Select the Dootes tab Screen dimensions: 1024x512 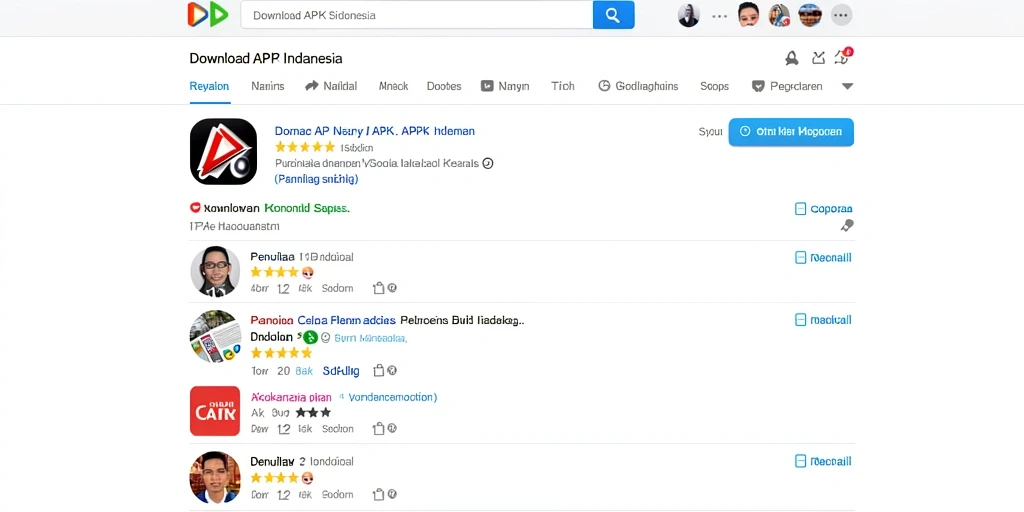[x=444, y=86]
